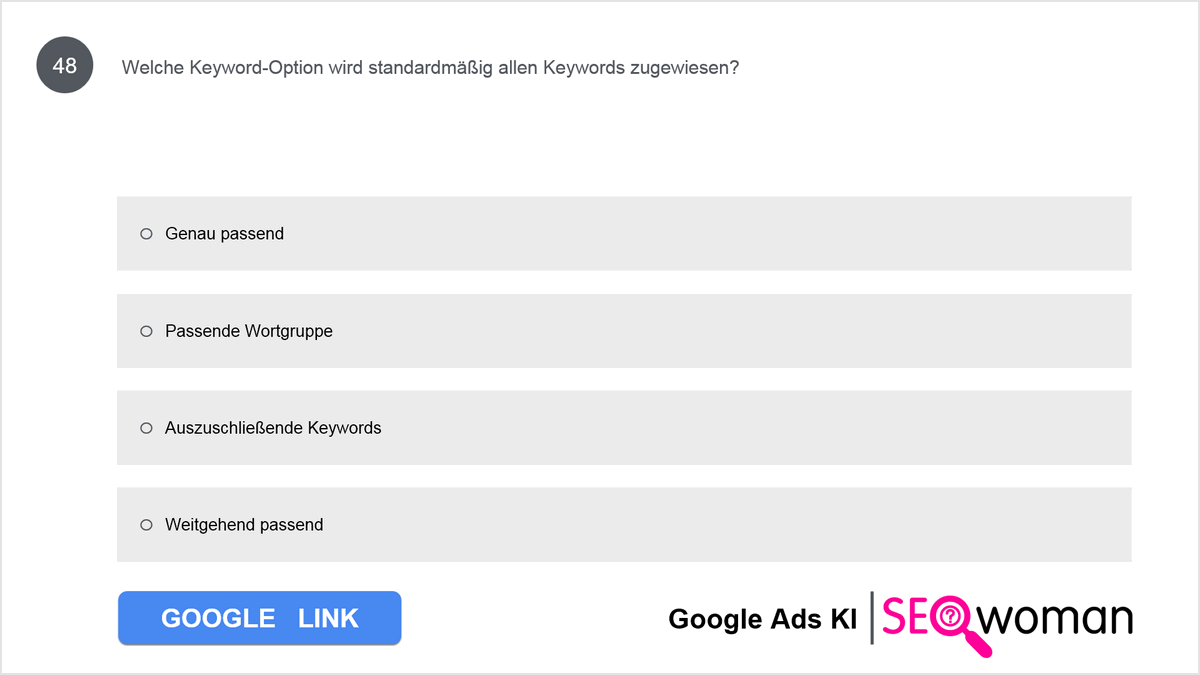Click the 'Google Ads KI' text
This screenshot has width=1200, height=675.
pyautogui.click(x=762, y=619)
